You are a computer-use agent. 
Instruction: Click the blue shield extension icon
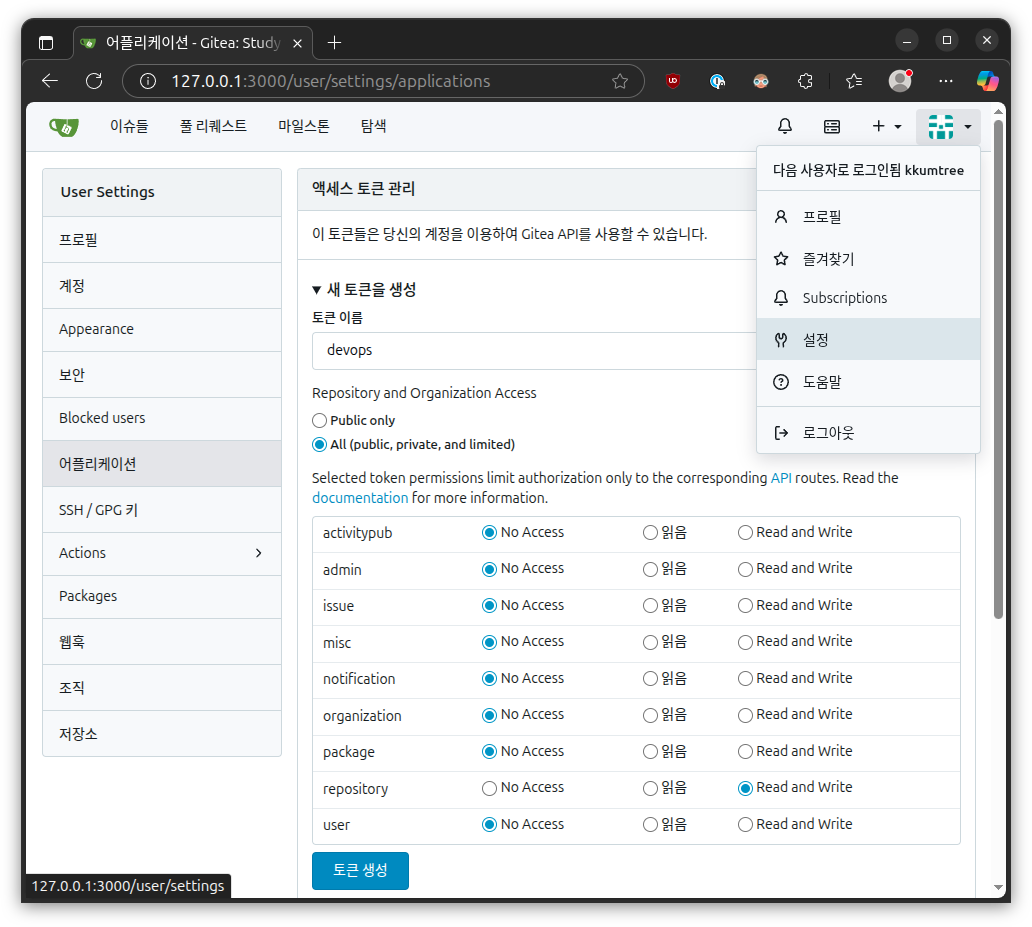tap(717, 81)
